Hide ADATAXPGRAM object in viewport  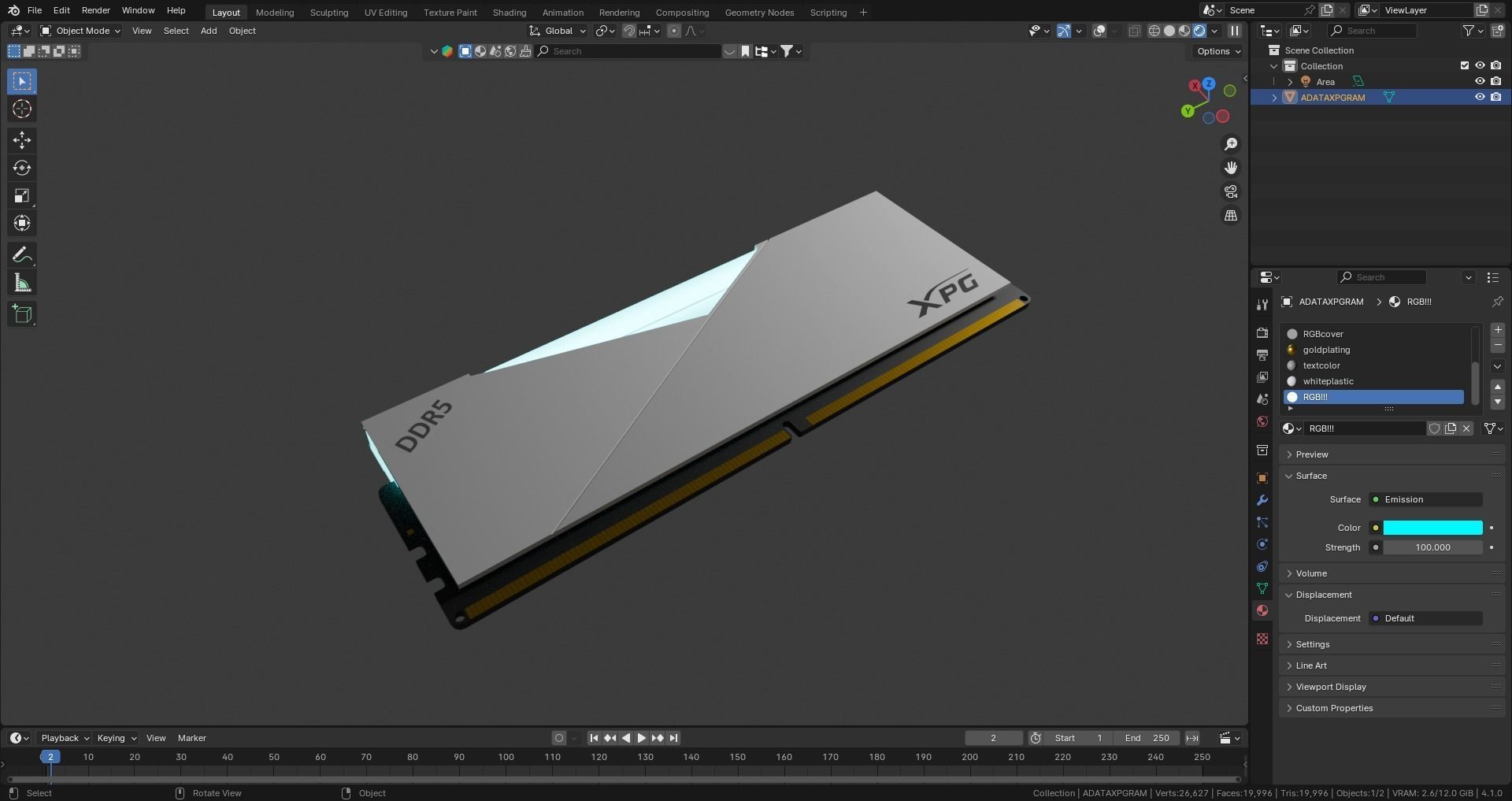coord(1480,97)
